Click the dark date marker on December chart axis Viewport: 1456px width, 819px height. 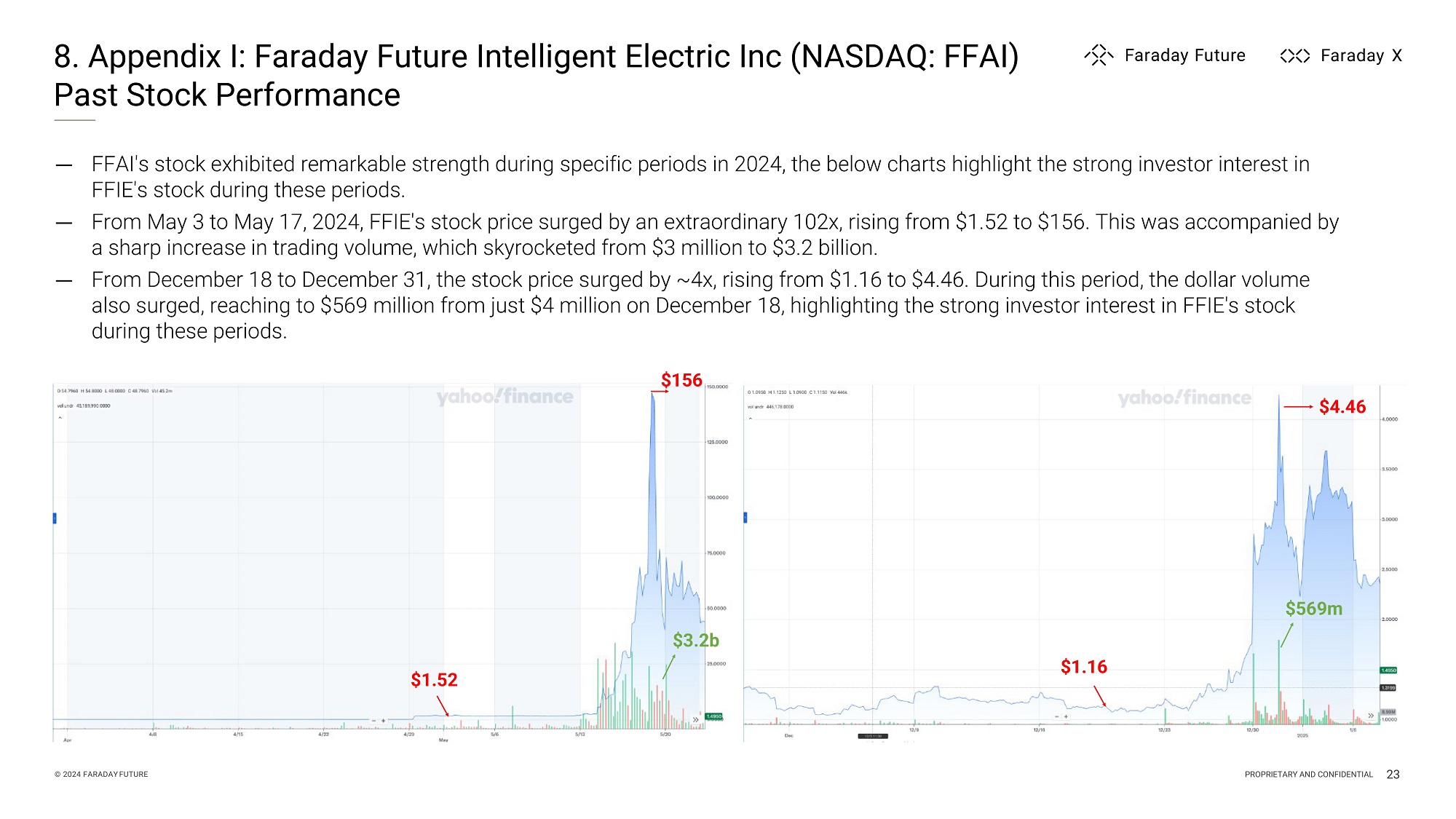click(873, 736)
